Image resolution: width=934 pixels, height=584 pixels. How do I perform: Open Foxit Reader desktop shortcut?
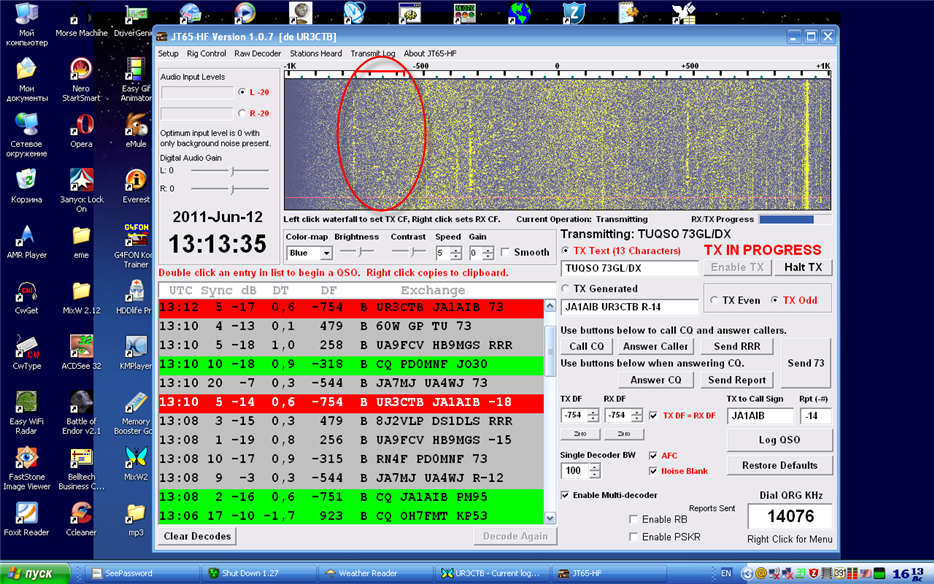pyautogui.click(x=26, y=519)
